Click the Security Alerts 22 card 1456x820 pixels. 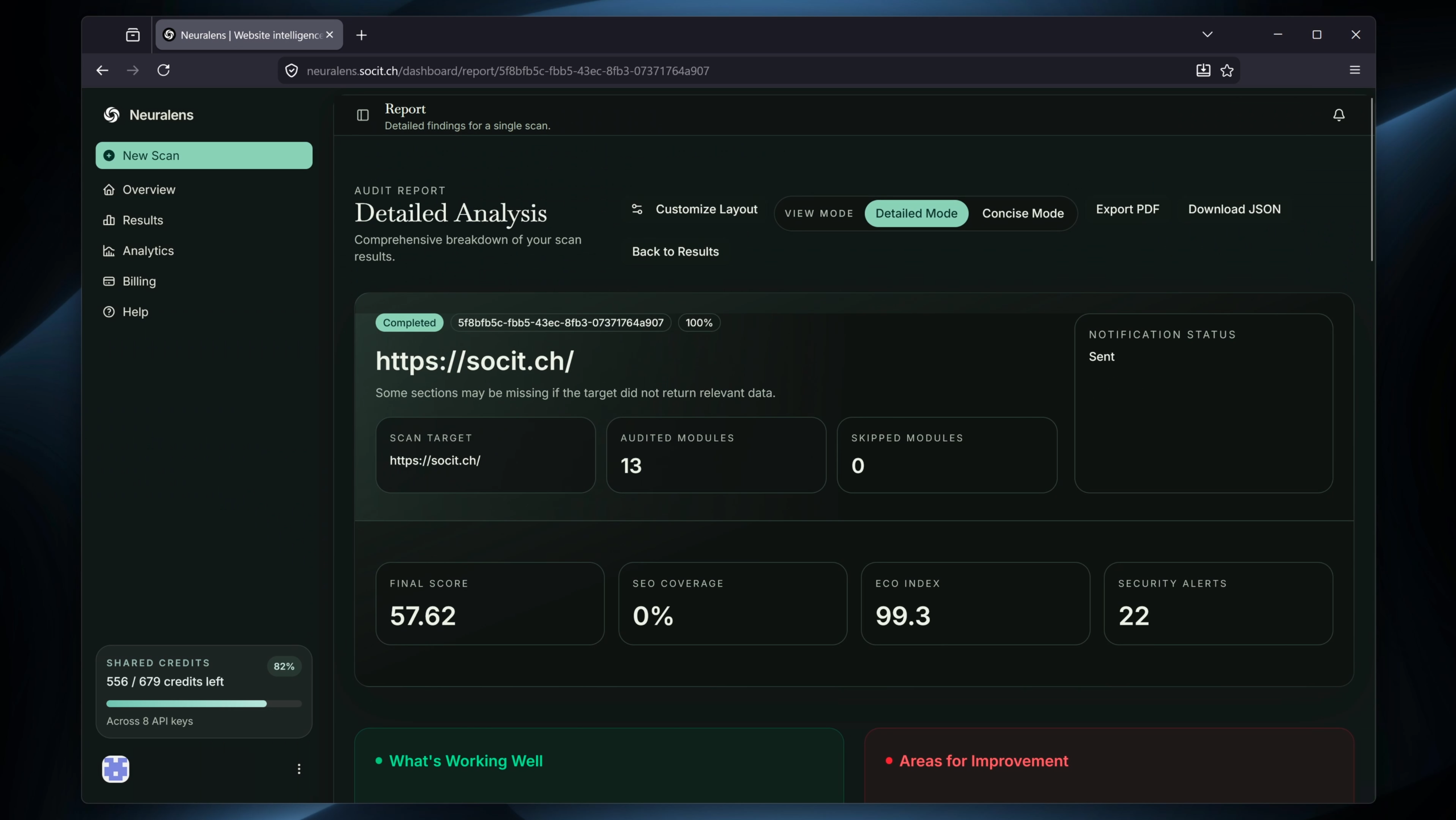1218,604
